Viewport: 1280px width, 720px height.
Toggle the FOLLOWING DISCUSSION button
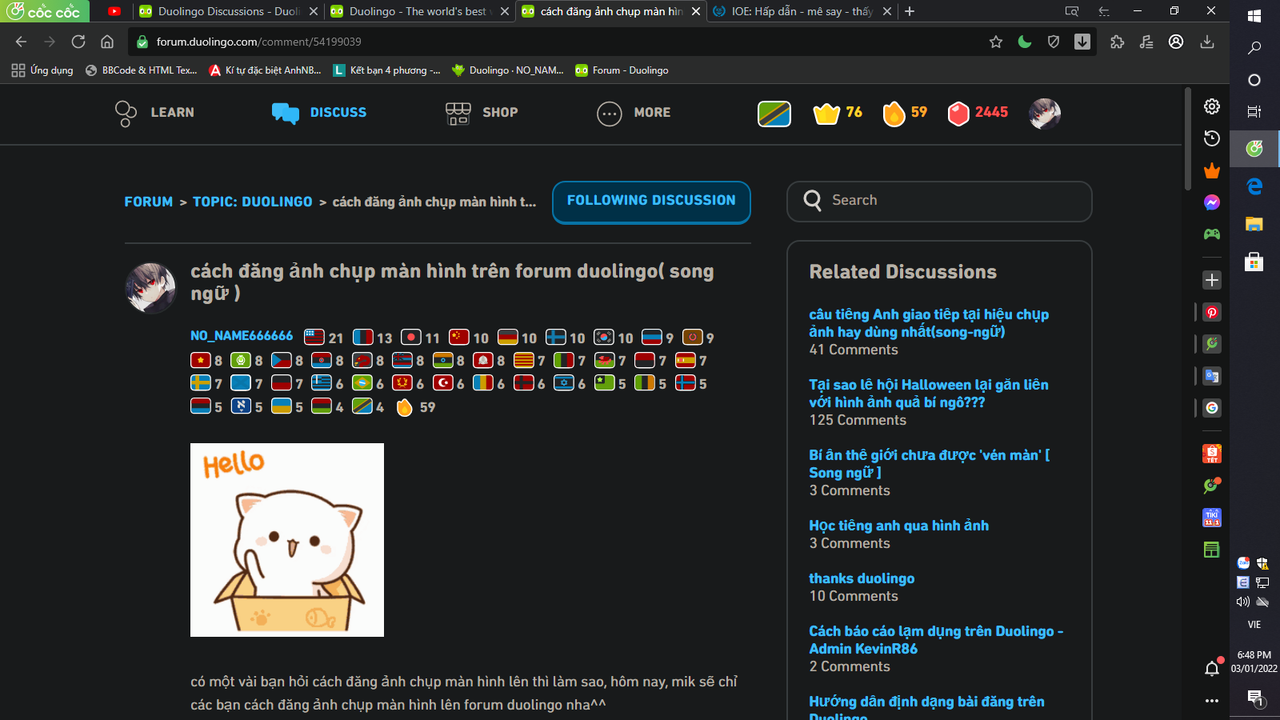pos(651,201)
